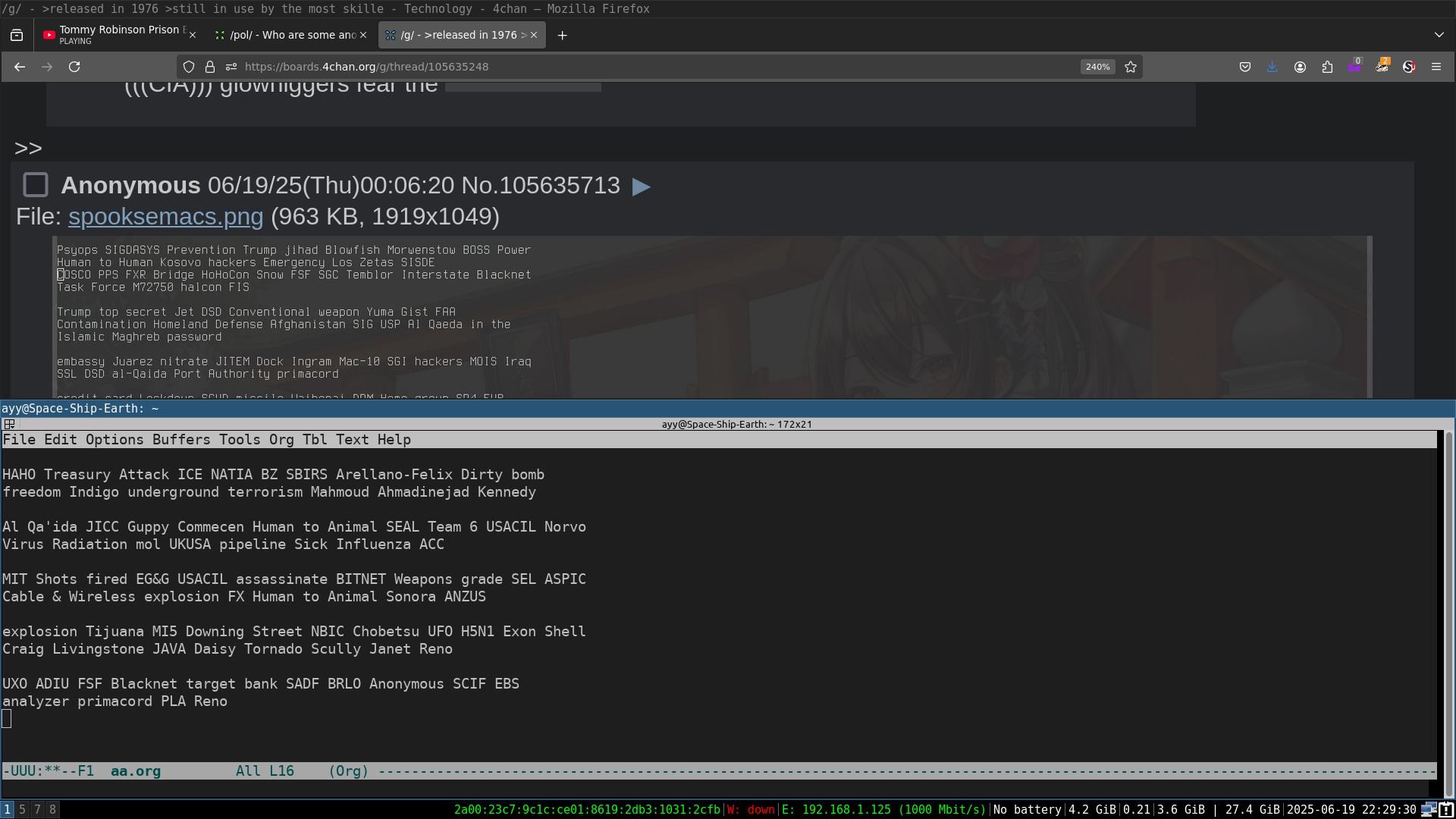Click the No battery status entry
The image size is (1456, 819).
(x=1027, y=809)
